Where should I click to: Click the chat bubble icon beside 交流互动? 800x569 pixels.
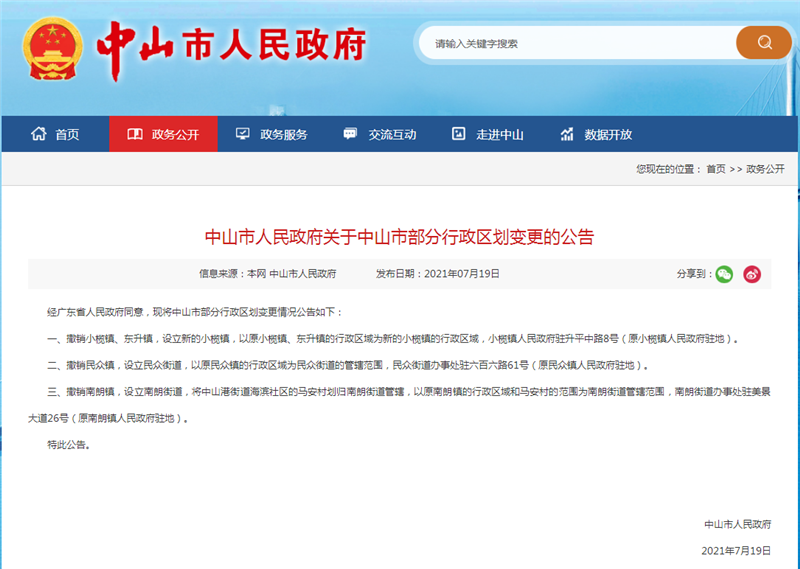point(350,134)
